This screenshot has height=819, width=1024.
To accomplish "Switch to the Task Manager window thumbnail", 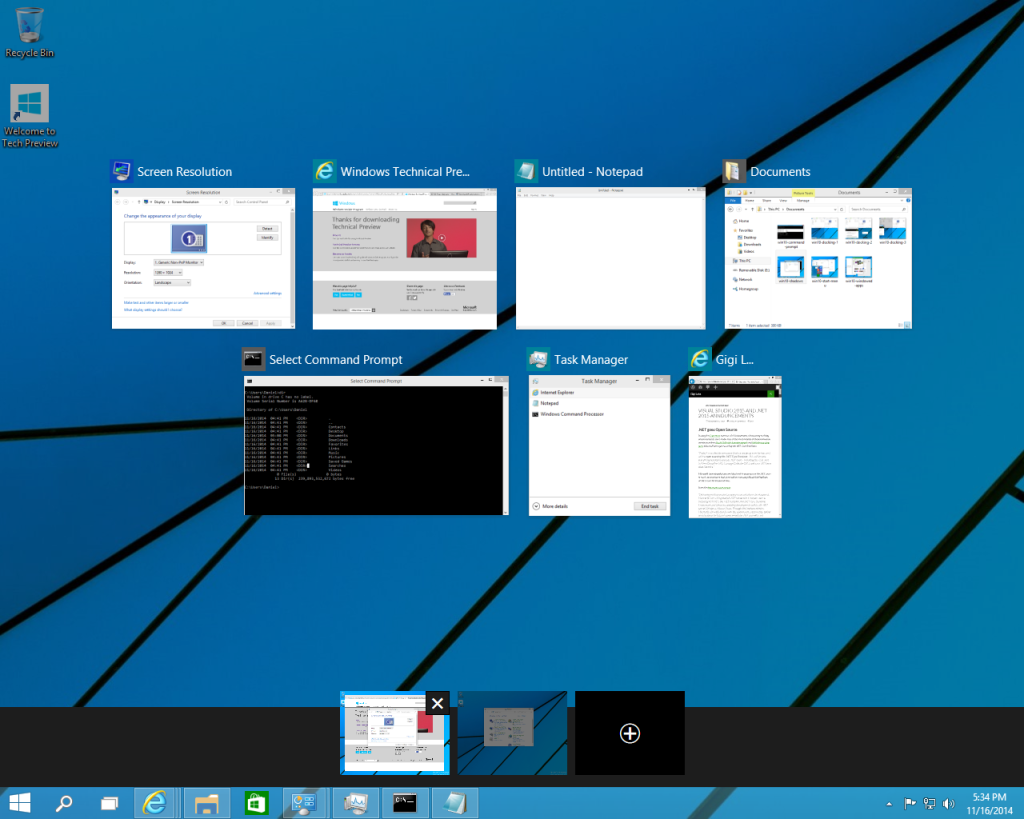I will click(x=600, y=446).
